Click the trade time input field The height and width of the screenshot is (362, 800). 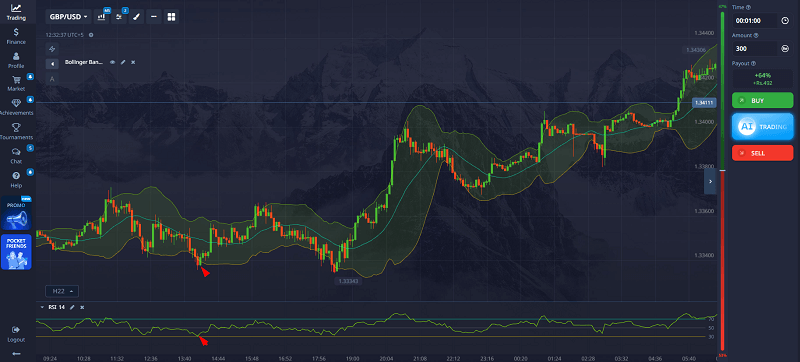[x=755, y=21]
